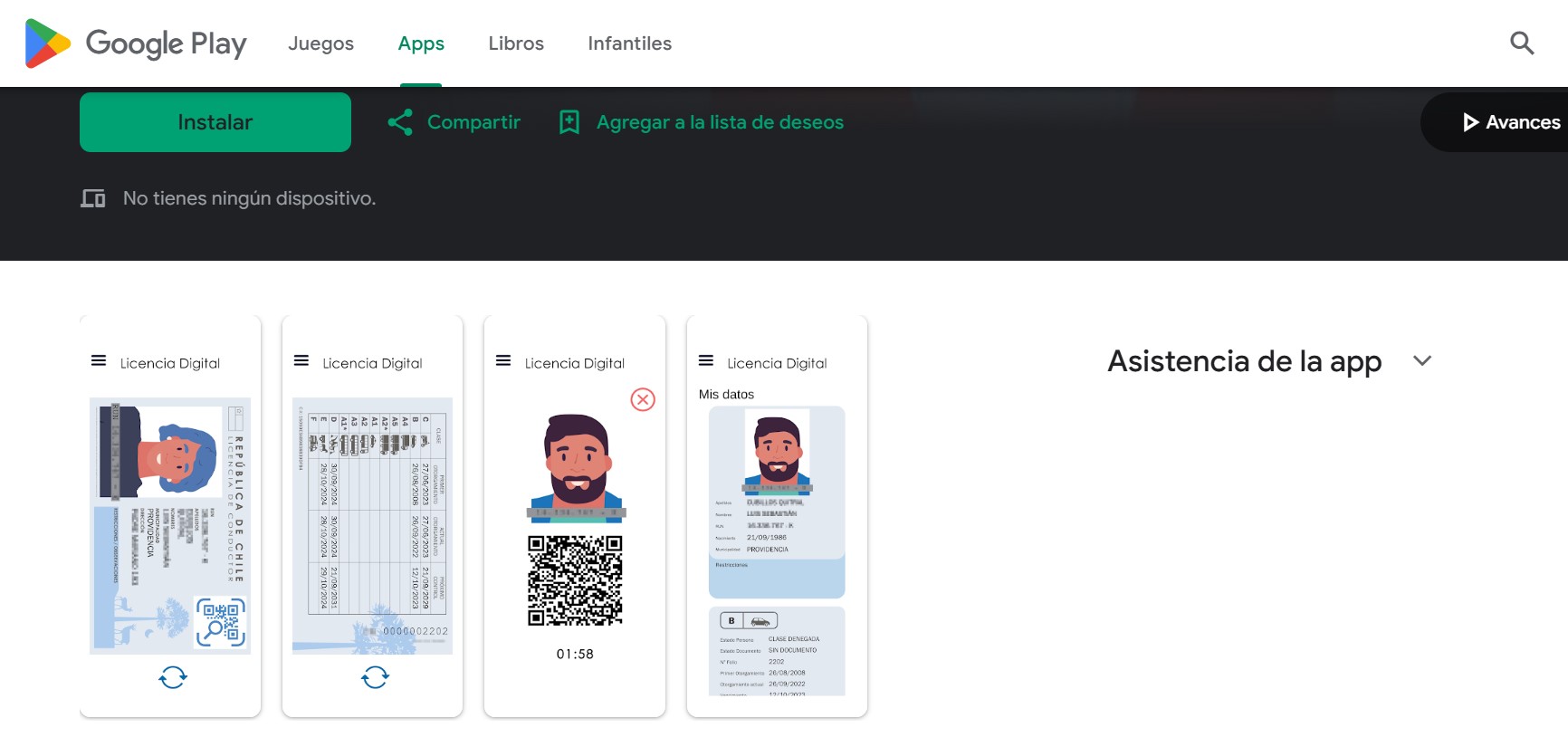Click refresh icon under first license screenshot

pos(173,677)
